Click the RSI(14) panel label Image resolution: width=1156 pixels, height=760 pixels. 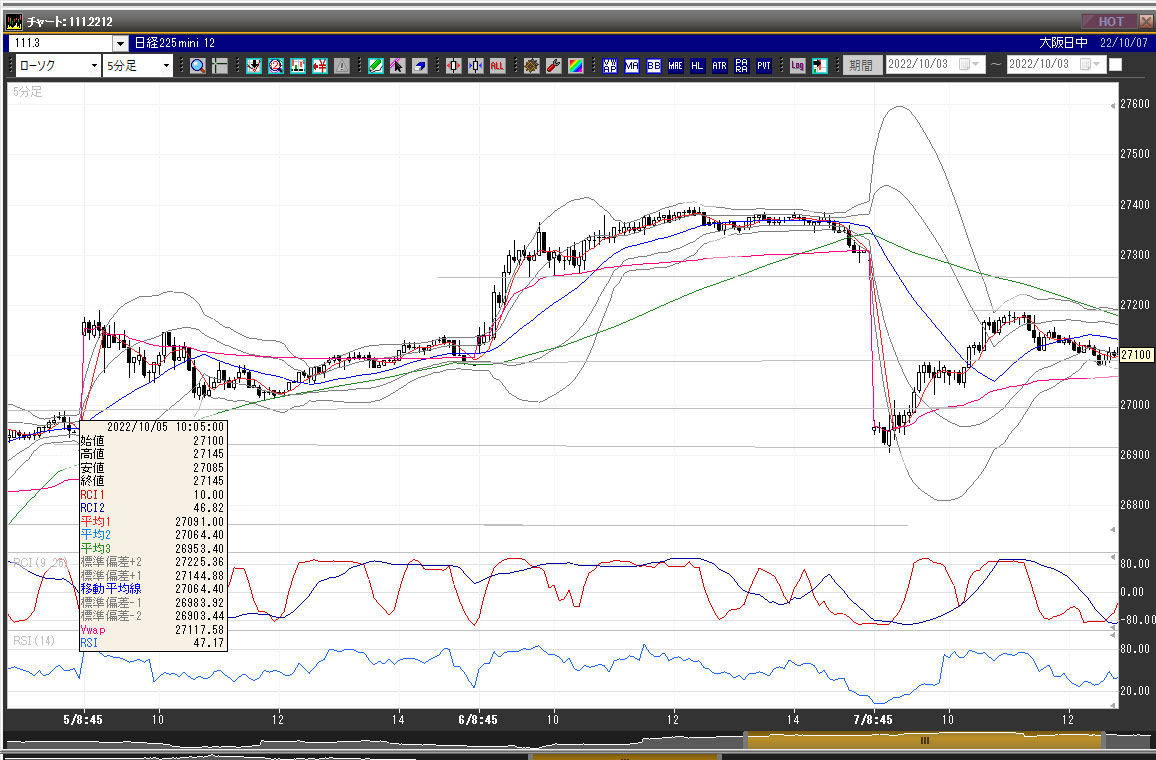click(x=34, y=641)
